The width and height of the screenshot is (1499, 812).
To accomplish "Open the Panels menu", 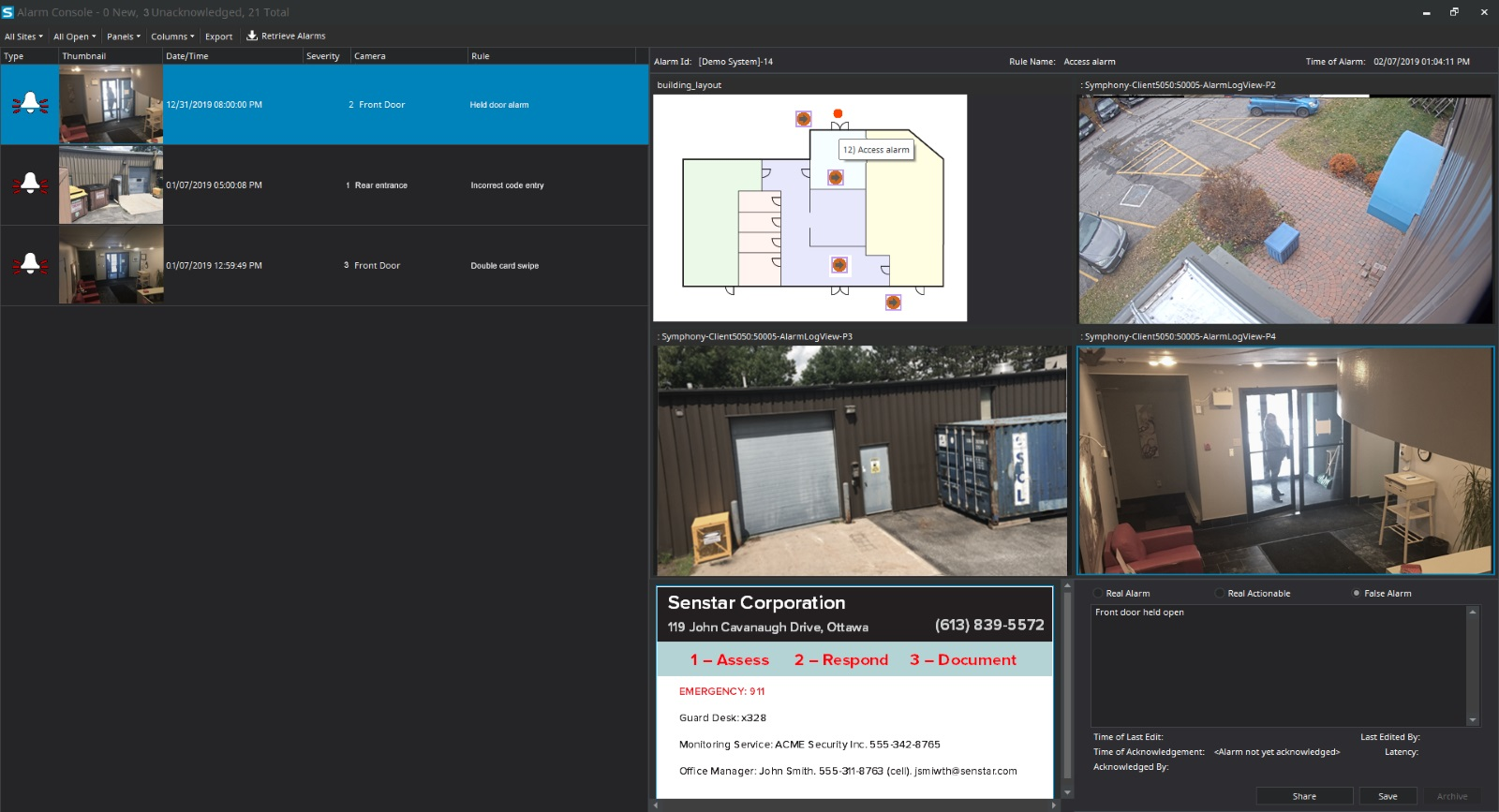I will pyautogui.click(x=123, y=37).
